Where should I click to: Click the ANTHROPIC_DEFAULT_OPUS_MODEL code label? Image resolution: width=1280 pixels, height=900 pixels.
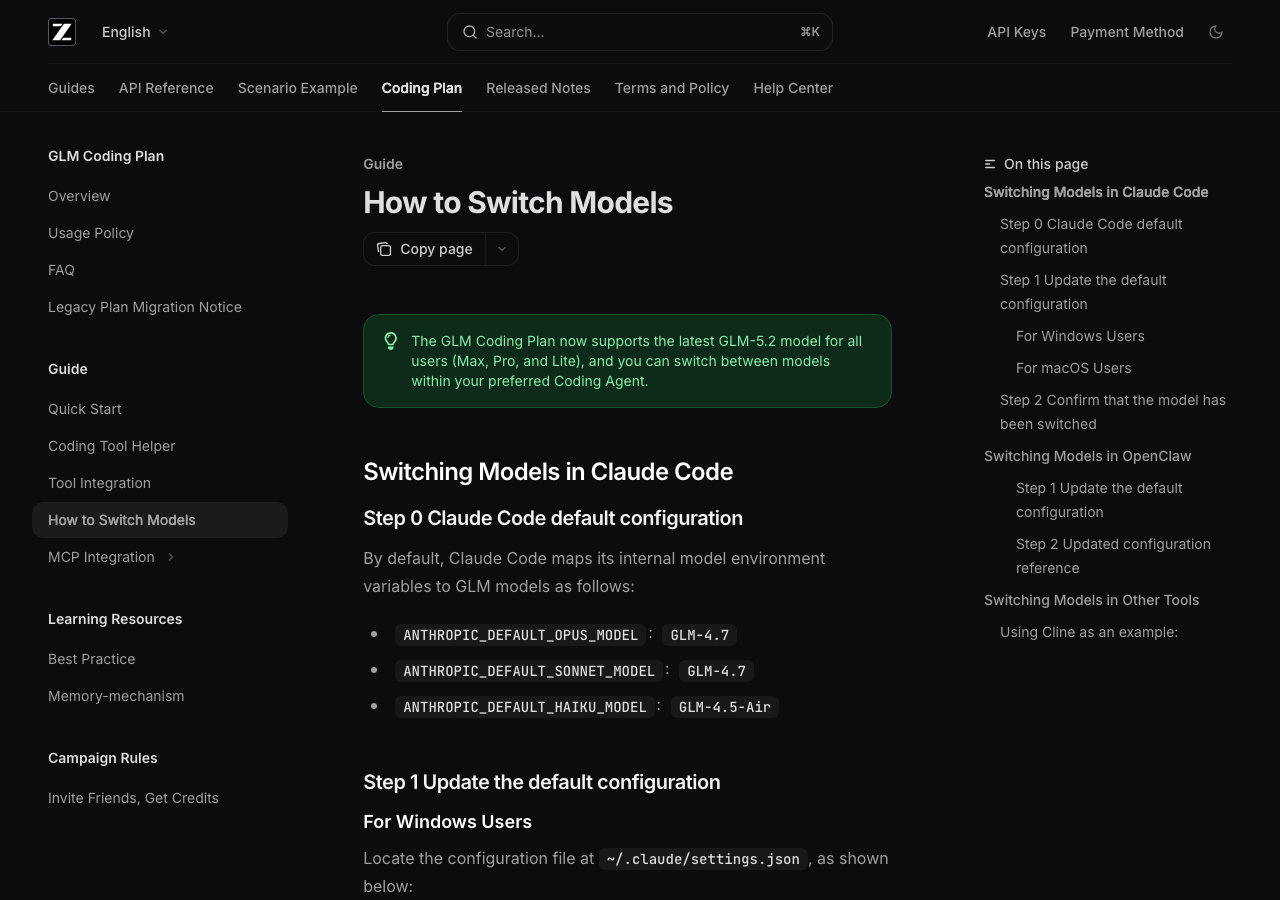point(520,635)
